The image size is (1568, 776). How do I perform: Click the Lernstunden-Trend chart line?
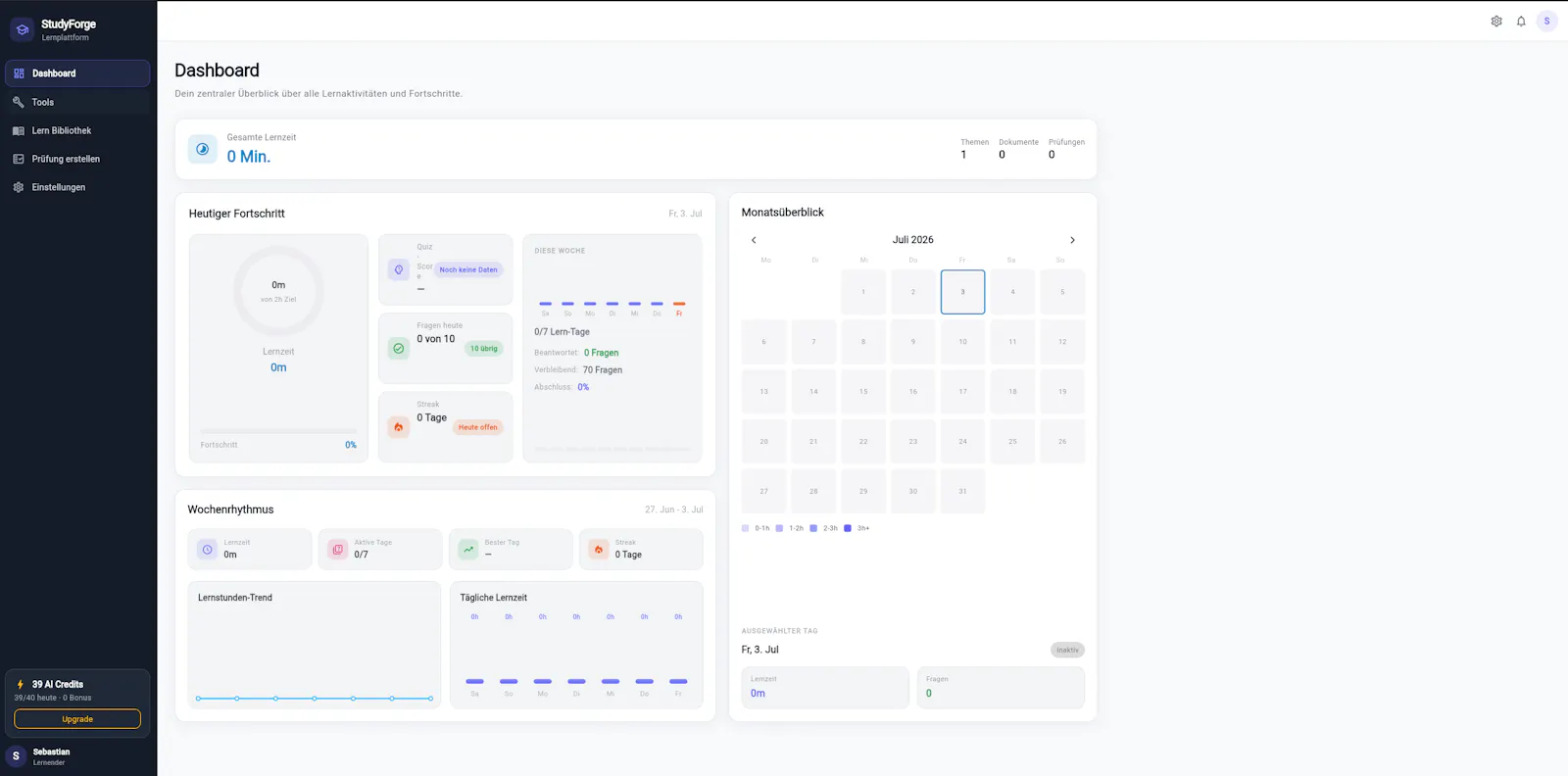tap(315, 699)
